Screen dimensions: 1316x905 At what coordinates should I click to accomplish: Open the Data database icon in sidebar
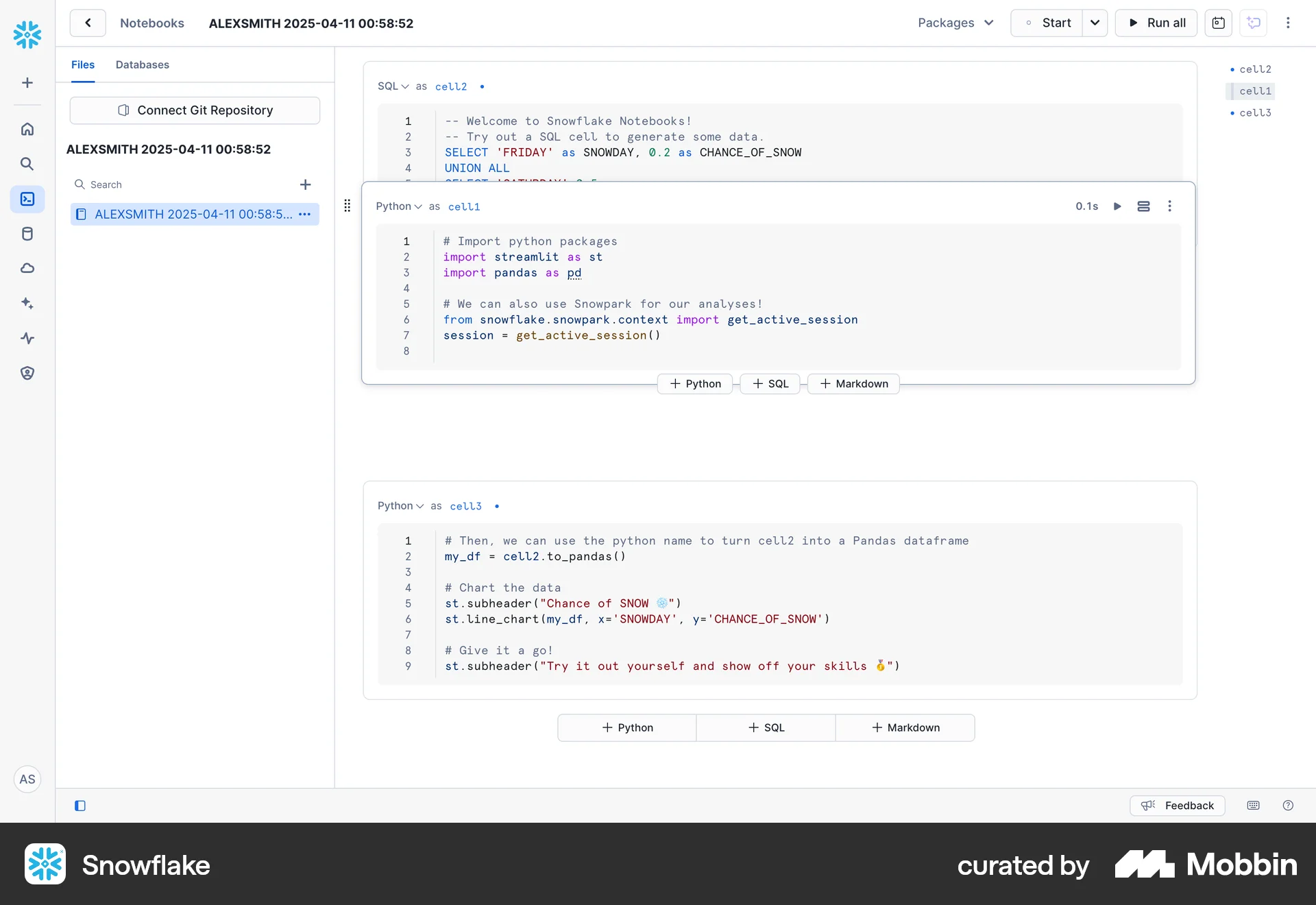pyautogui.click(x=27, y=234)
